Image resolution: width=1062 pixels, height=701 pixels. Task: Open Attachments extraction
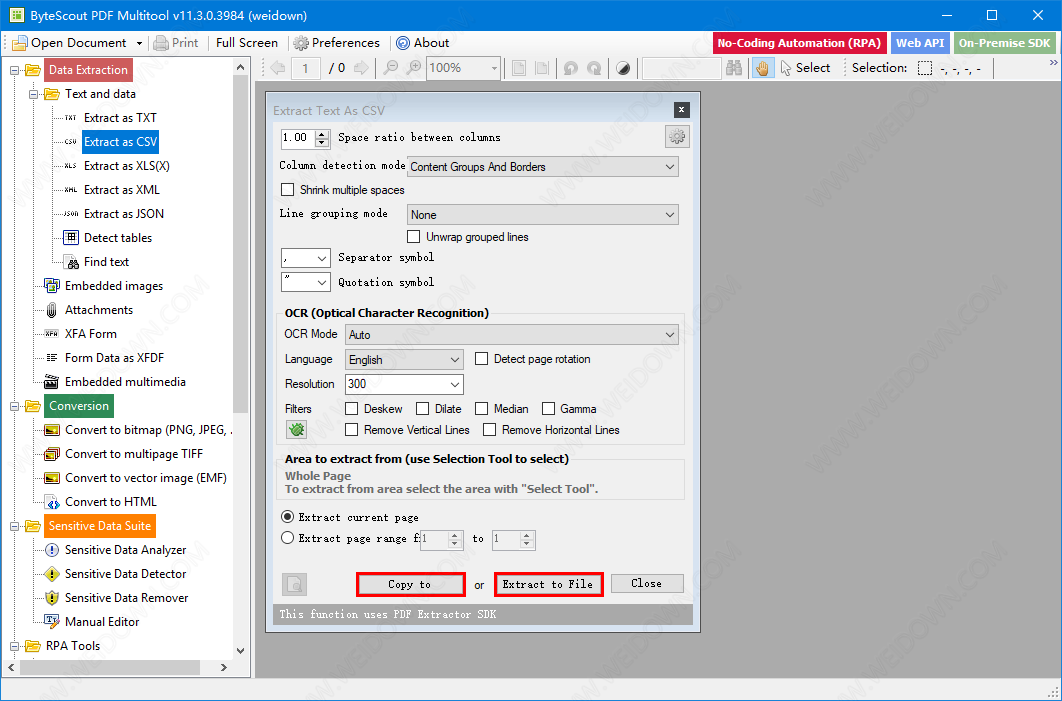tap(99, 310)
